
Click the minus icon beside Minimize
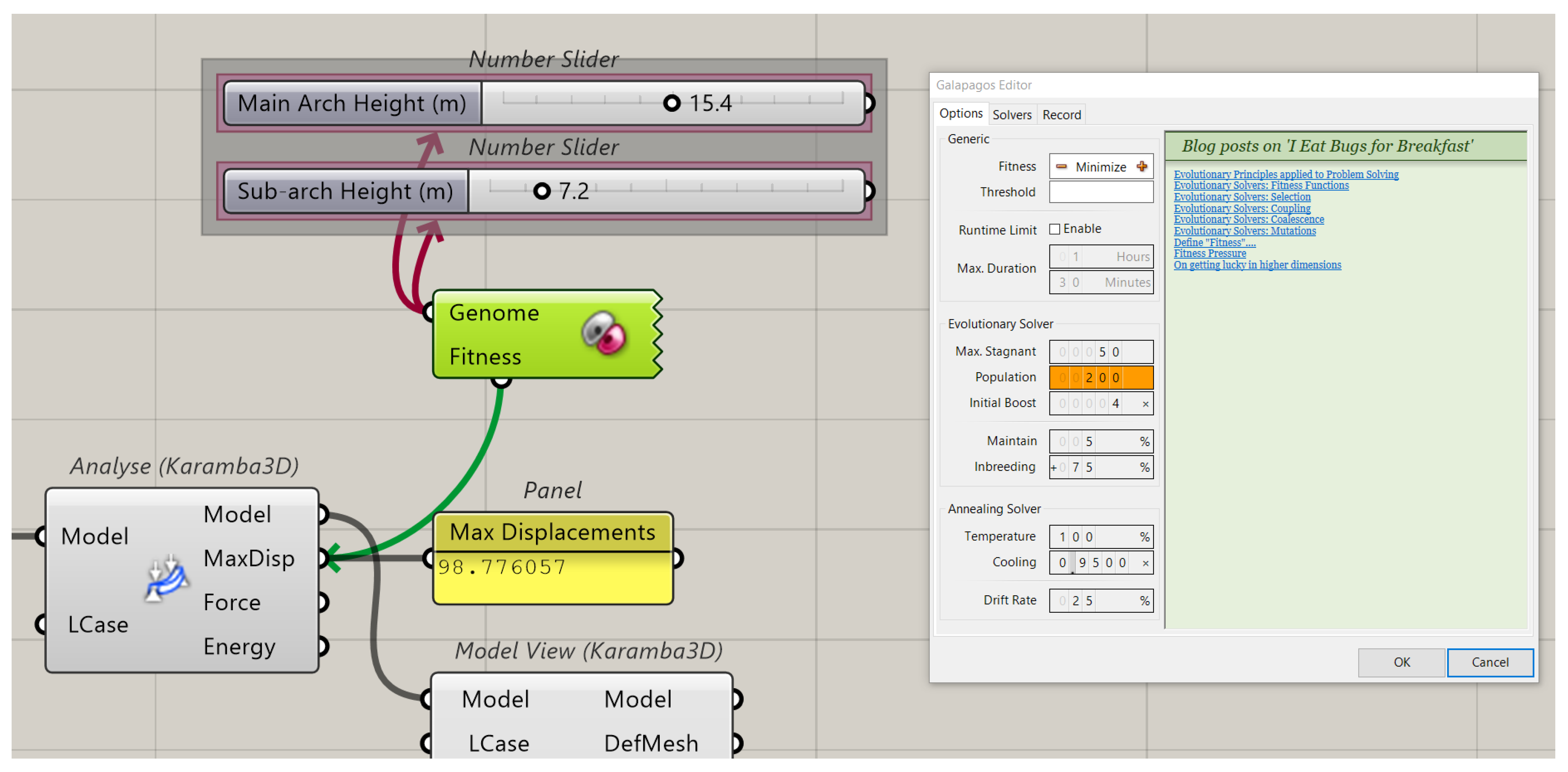1061,167
